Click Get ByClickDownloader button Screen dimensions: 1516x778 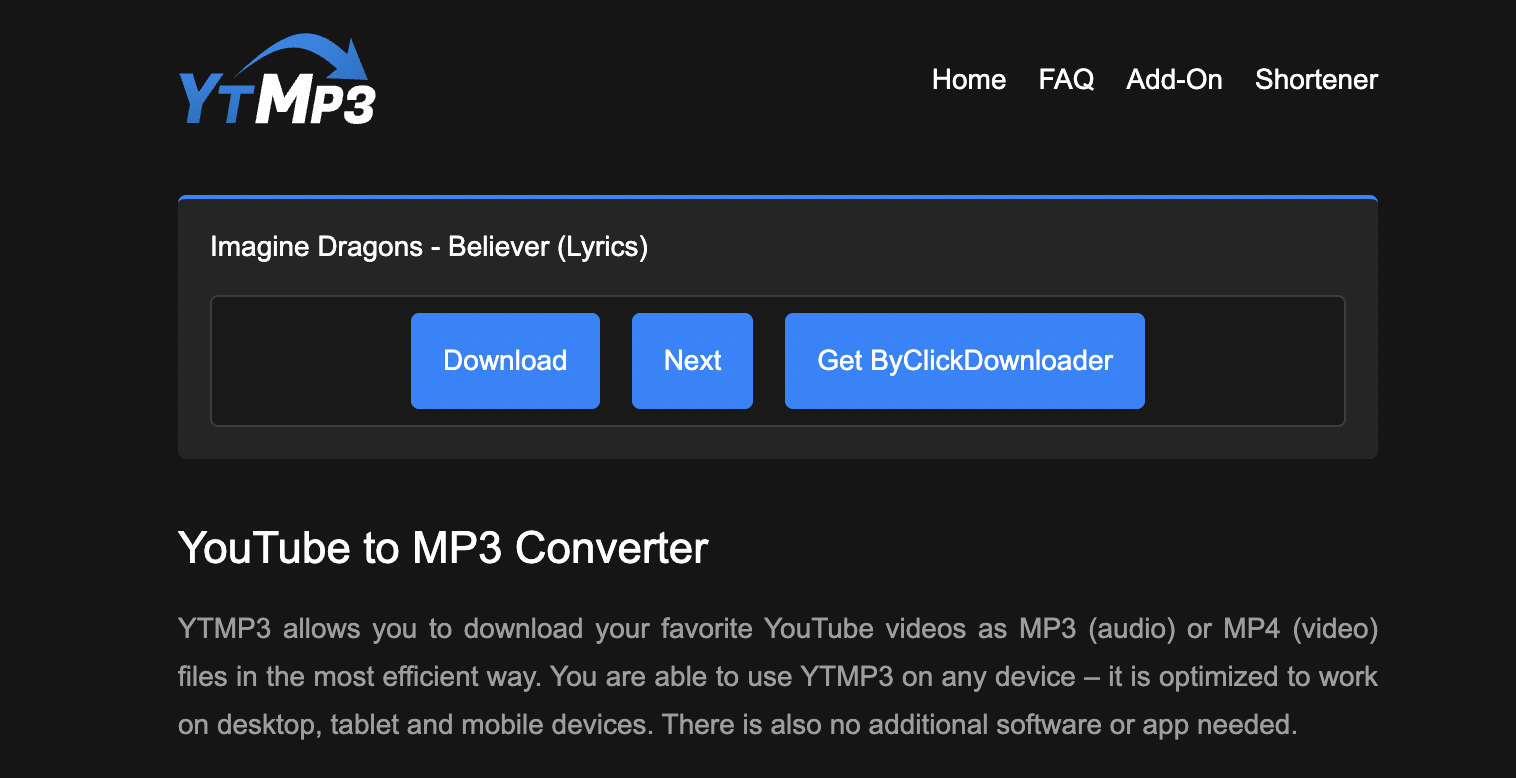[965, 361]
